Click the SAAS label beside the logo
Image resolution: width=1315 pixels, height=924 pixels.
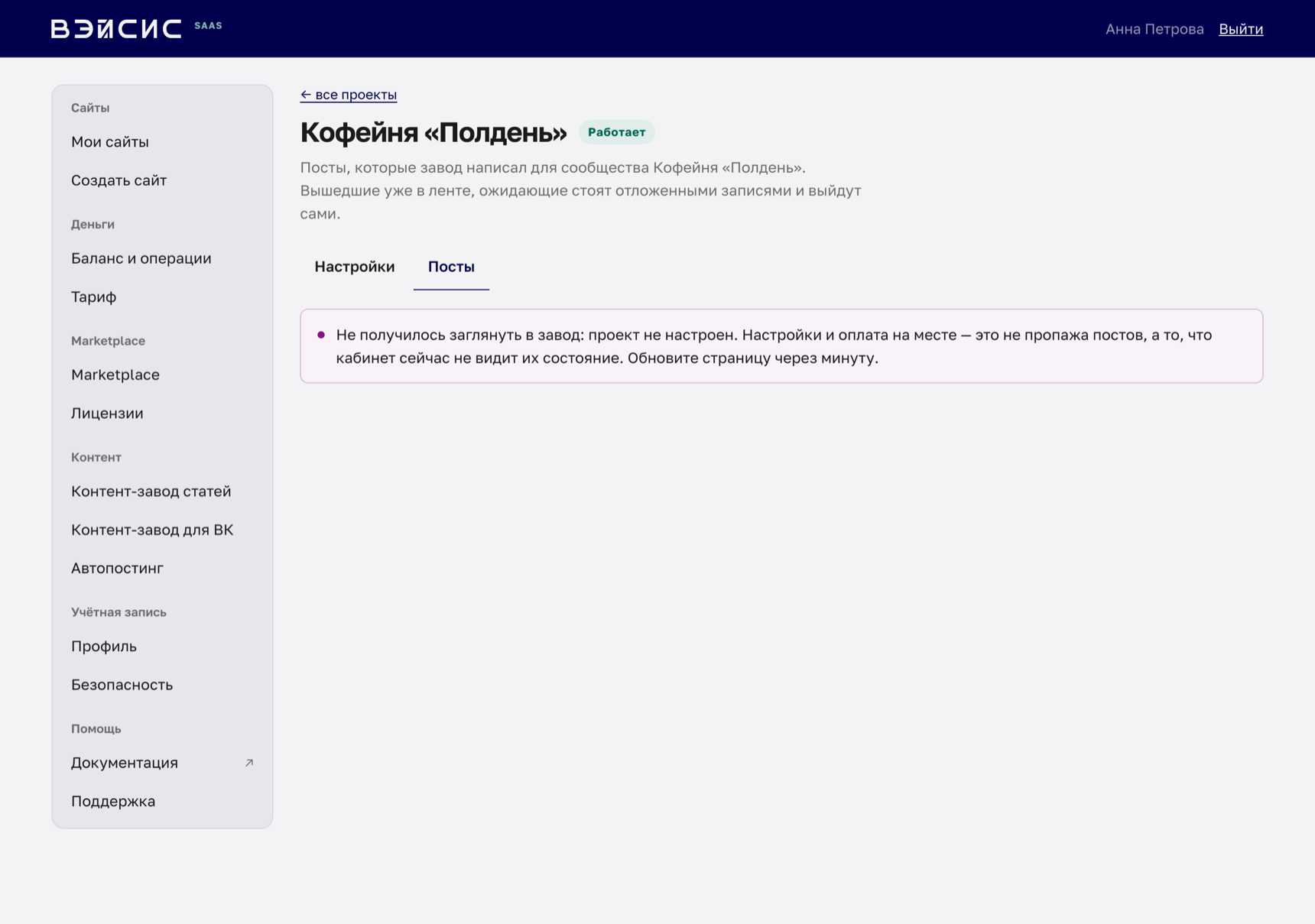(208, 25)
